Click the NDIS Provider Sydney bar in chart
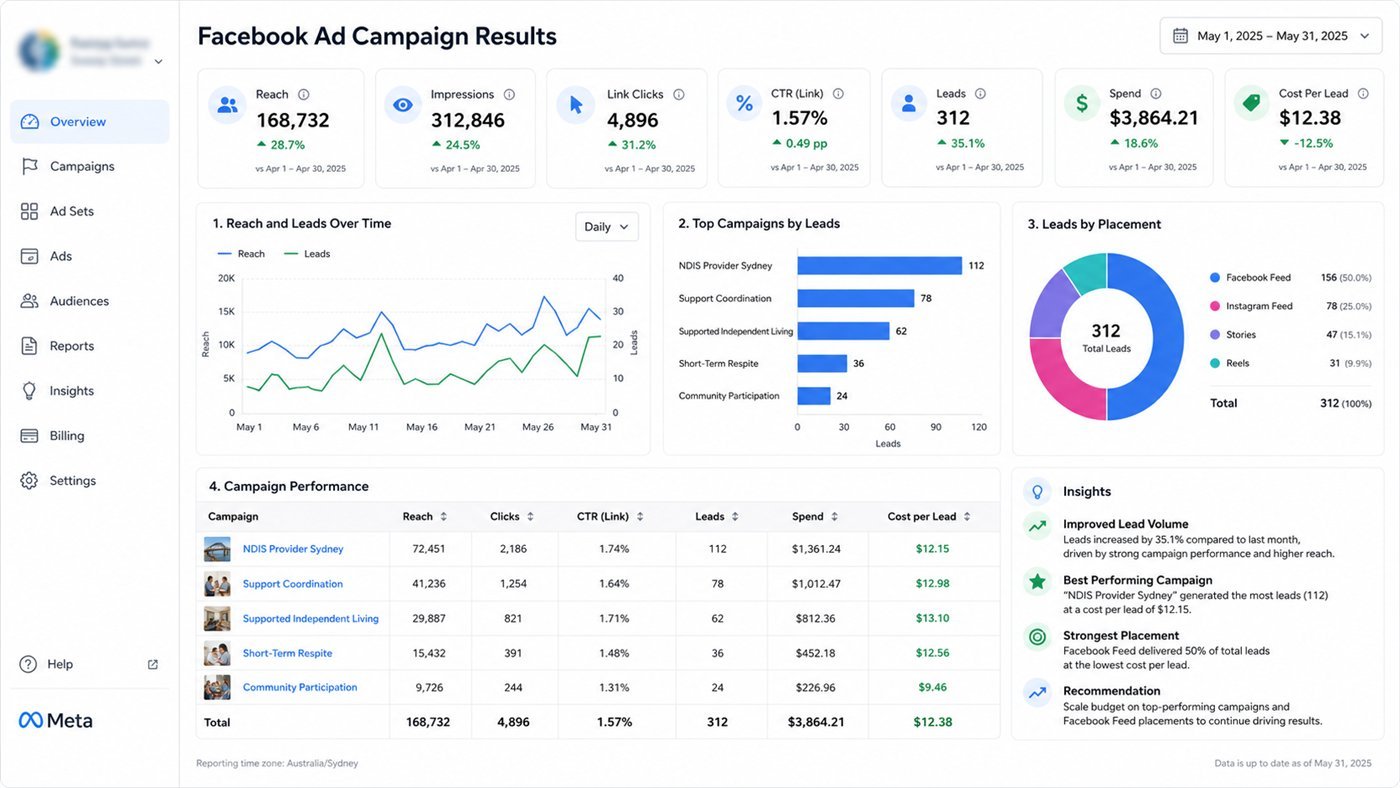The image size is (1400, 788). pyautogui.click(x=880, y=265)
